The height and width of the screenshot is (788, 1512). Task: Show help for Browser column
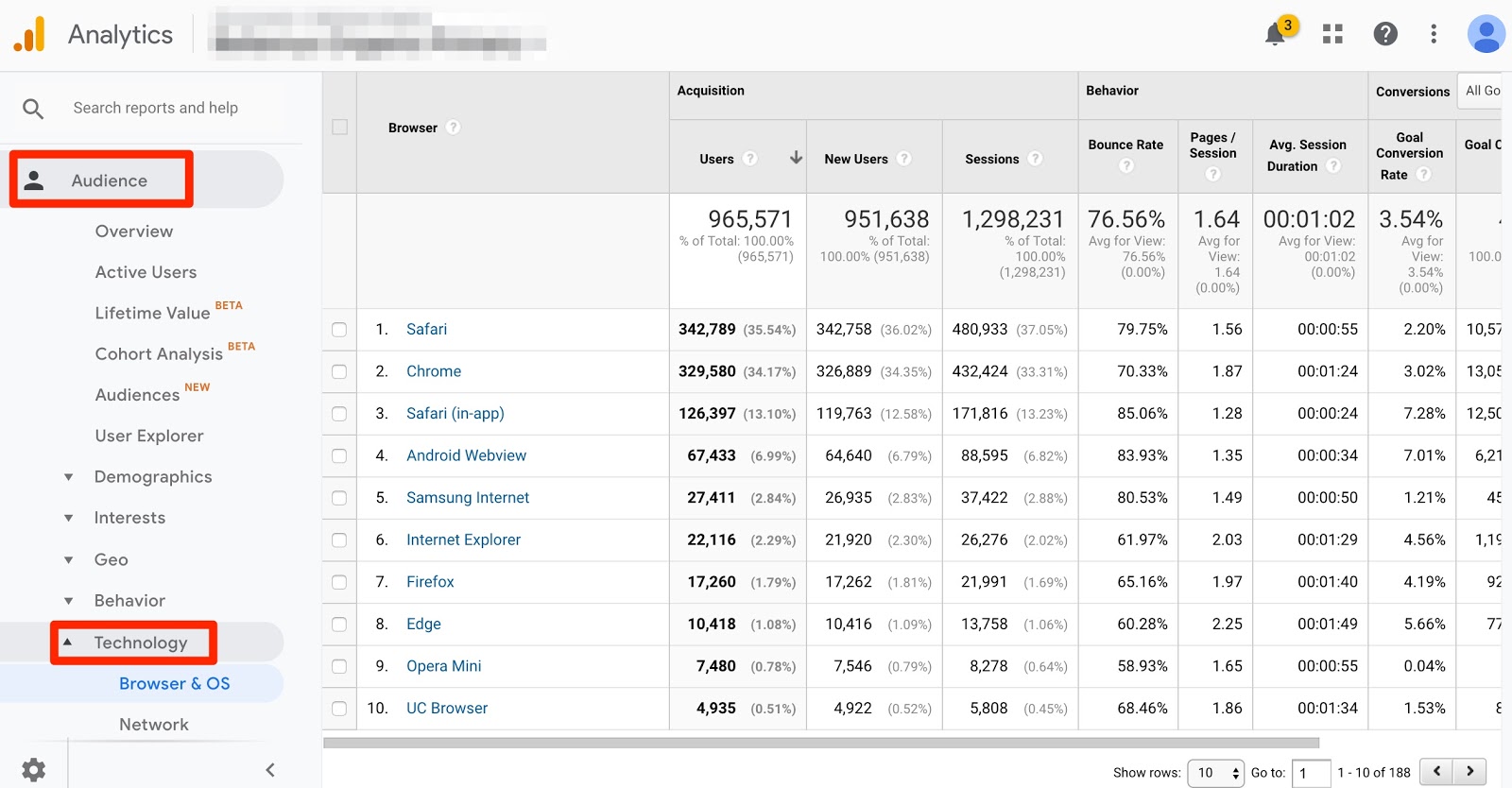(x=454, y=128)
